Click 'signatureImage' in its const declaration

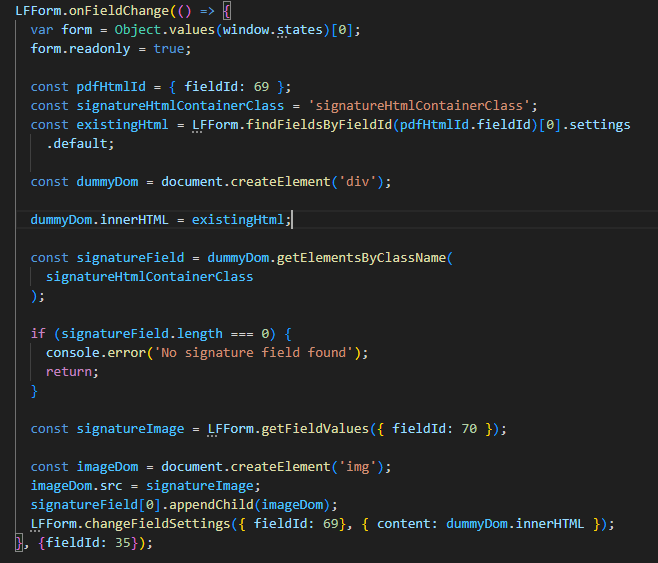(130, 429)
